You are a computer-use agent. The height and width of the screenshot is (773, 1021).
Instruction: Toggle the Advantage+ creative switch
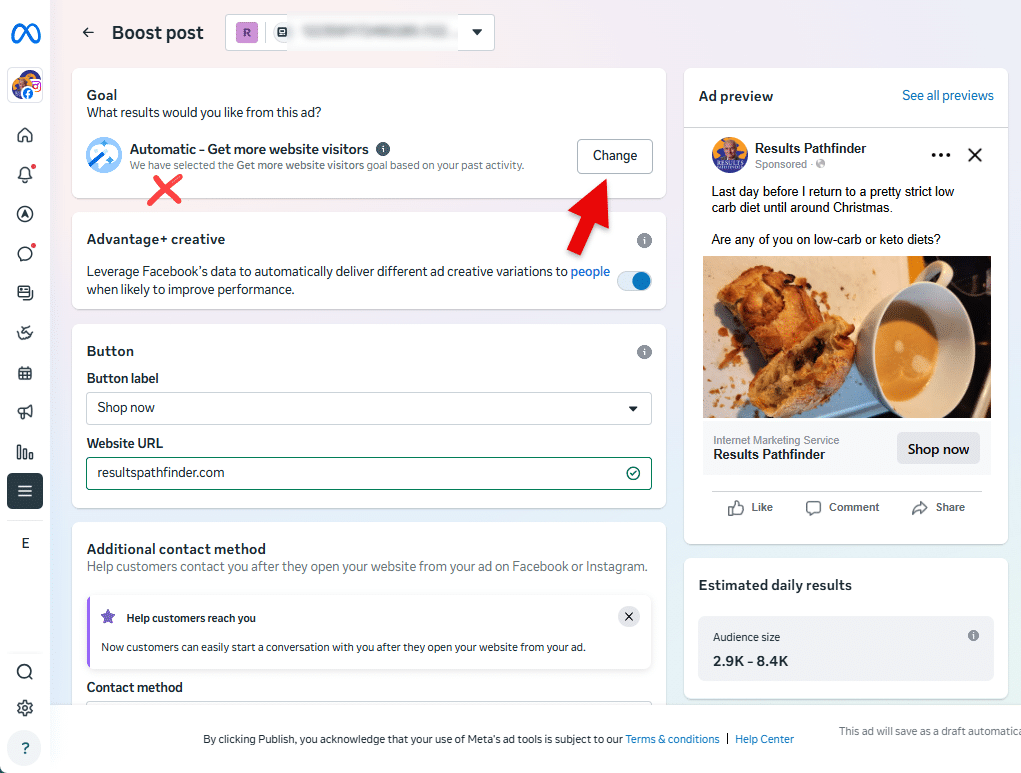tap(634, 281)
